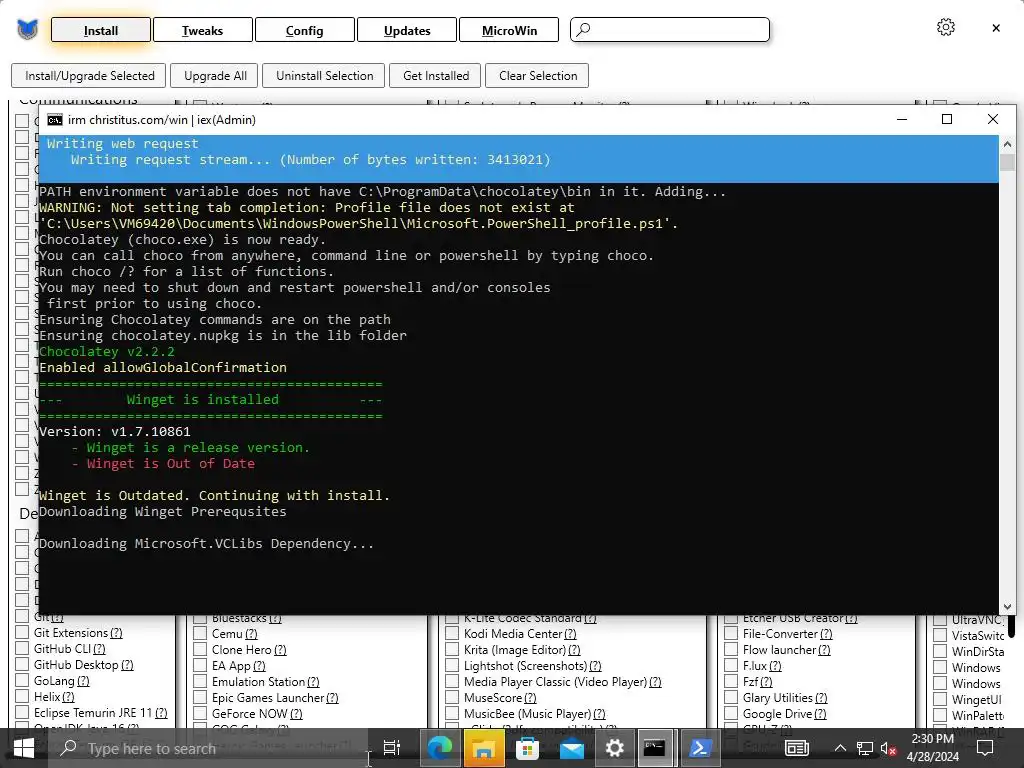
Task: Open the (?) link beside F.lux
Action: coord(775,665)
